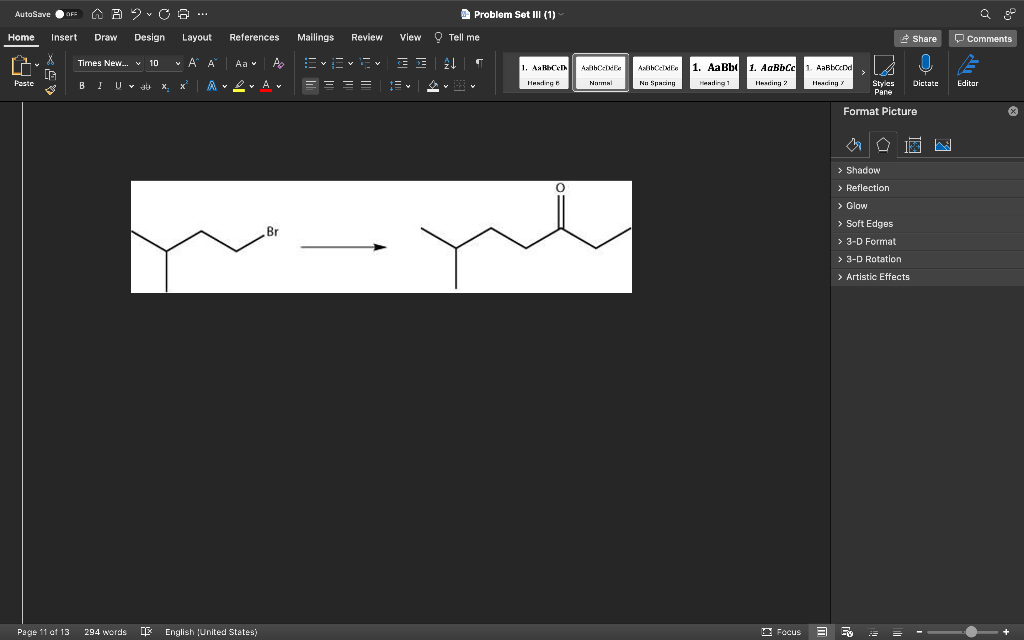Toggle italic formatting
The height and width of the screenshot is (640, 1024).
pos(99,86)
